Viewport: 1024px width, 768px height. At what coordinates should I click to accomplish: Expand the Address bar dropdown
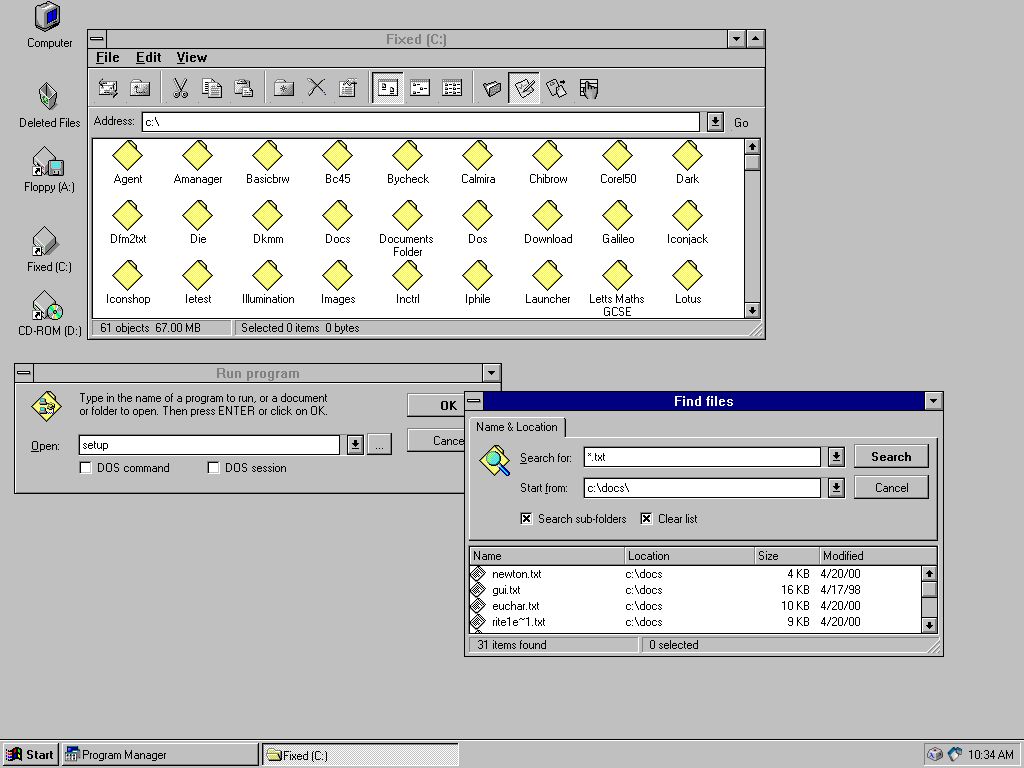click(x=715, y=122)
